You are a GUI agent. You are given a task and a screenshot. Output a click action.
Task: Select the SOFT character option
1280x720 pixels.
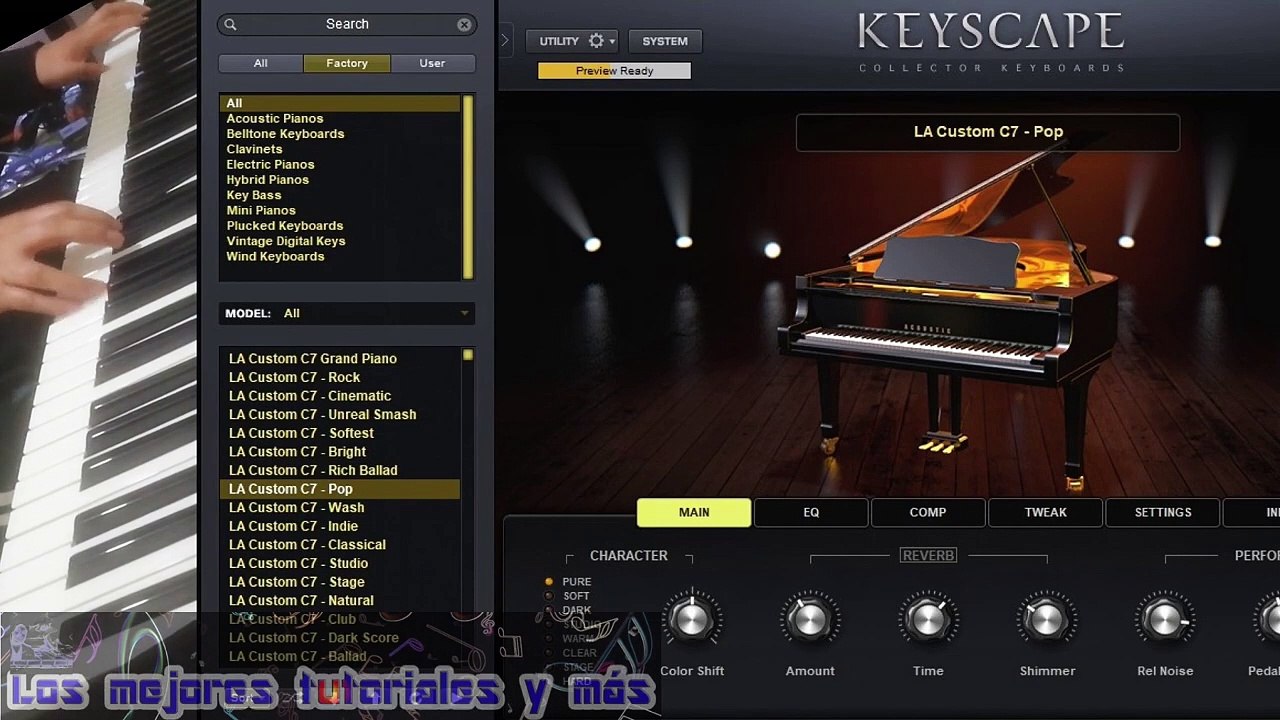568,596
